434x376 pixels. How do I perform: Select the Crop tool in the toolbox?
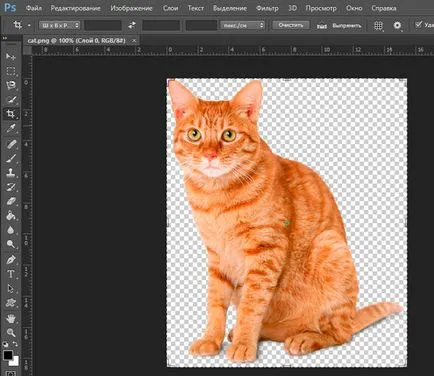click(x=11, y=114)
